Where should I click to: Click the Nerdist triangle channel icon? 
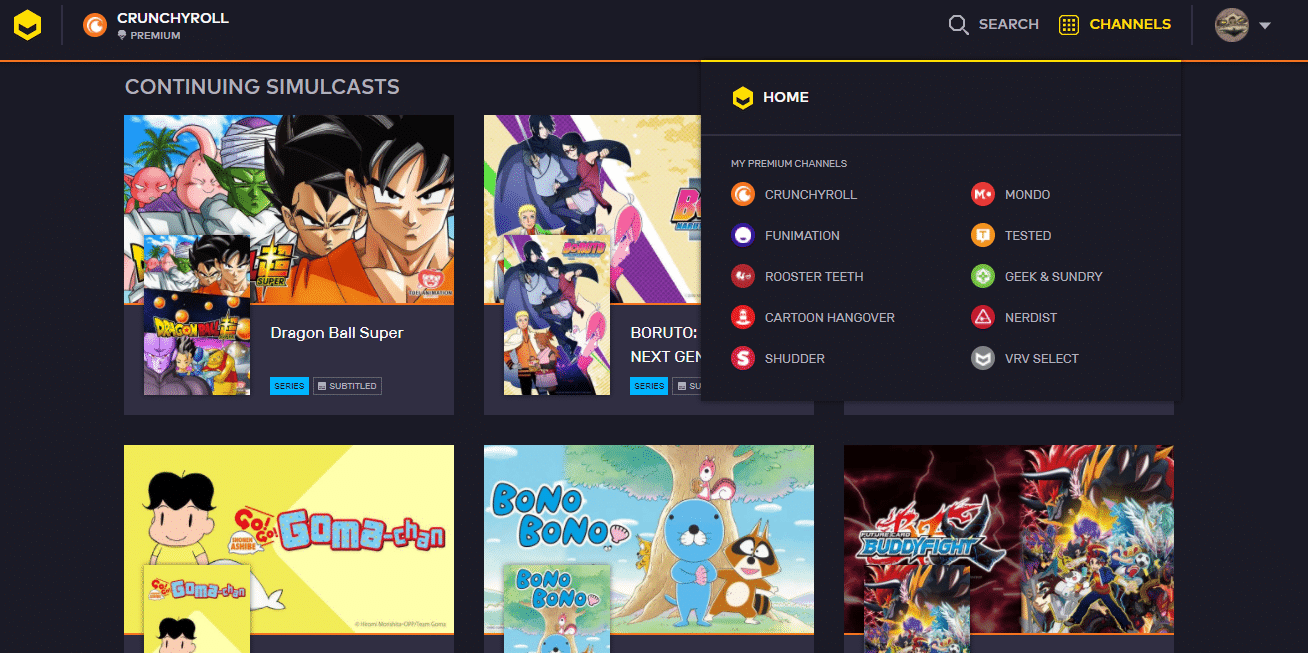pyautogui.click(x=983, y=317)
